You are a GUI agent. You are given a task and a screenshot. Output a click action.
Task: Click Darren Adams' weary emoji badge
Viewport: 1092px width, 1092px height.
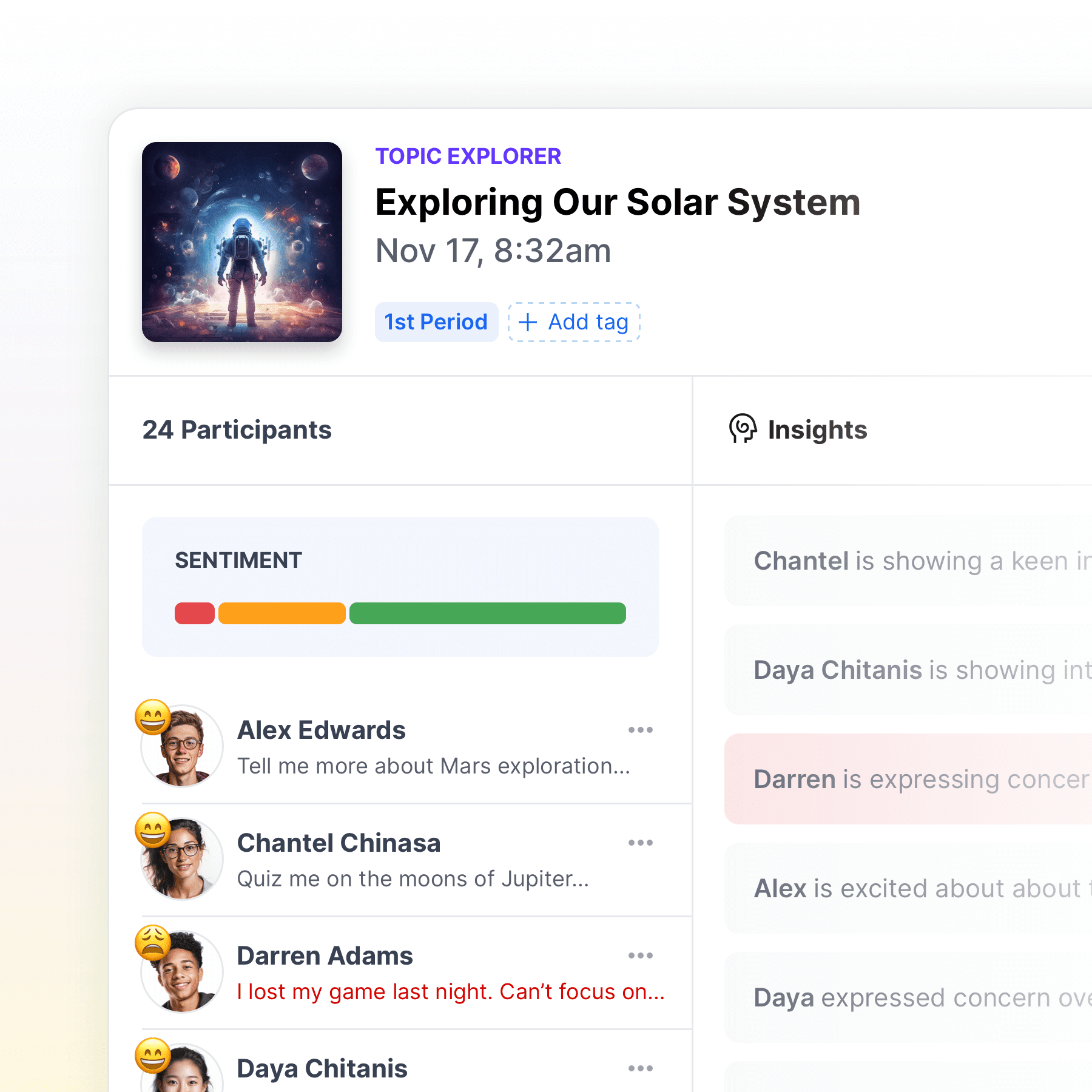(x=153, y=943)
